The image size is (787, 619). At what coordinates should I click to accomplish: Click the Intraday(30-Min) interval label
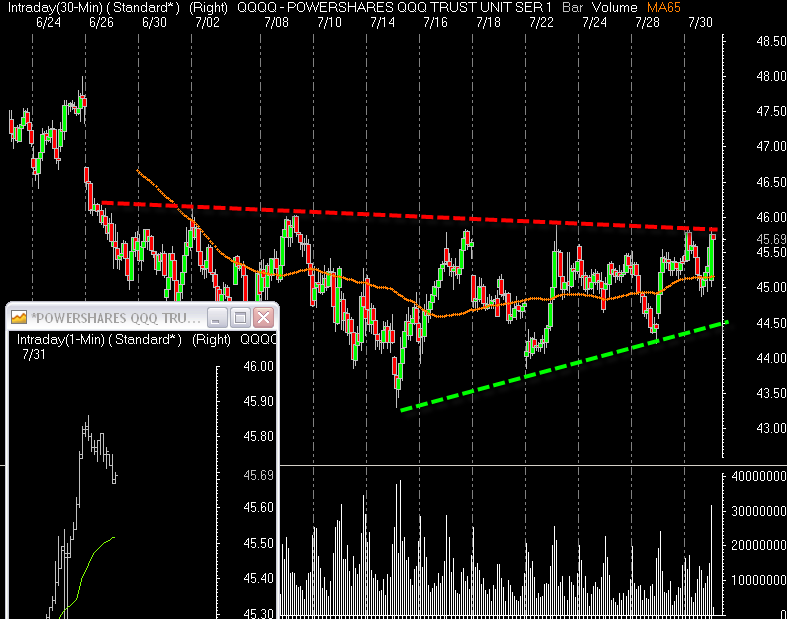54,8
